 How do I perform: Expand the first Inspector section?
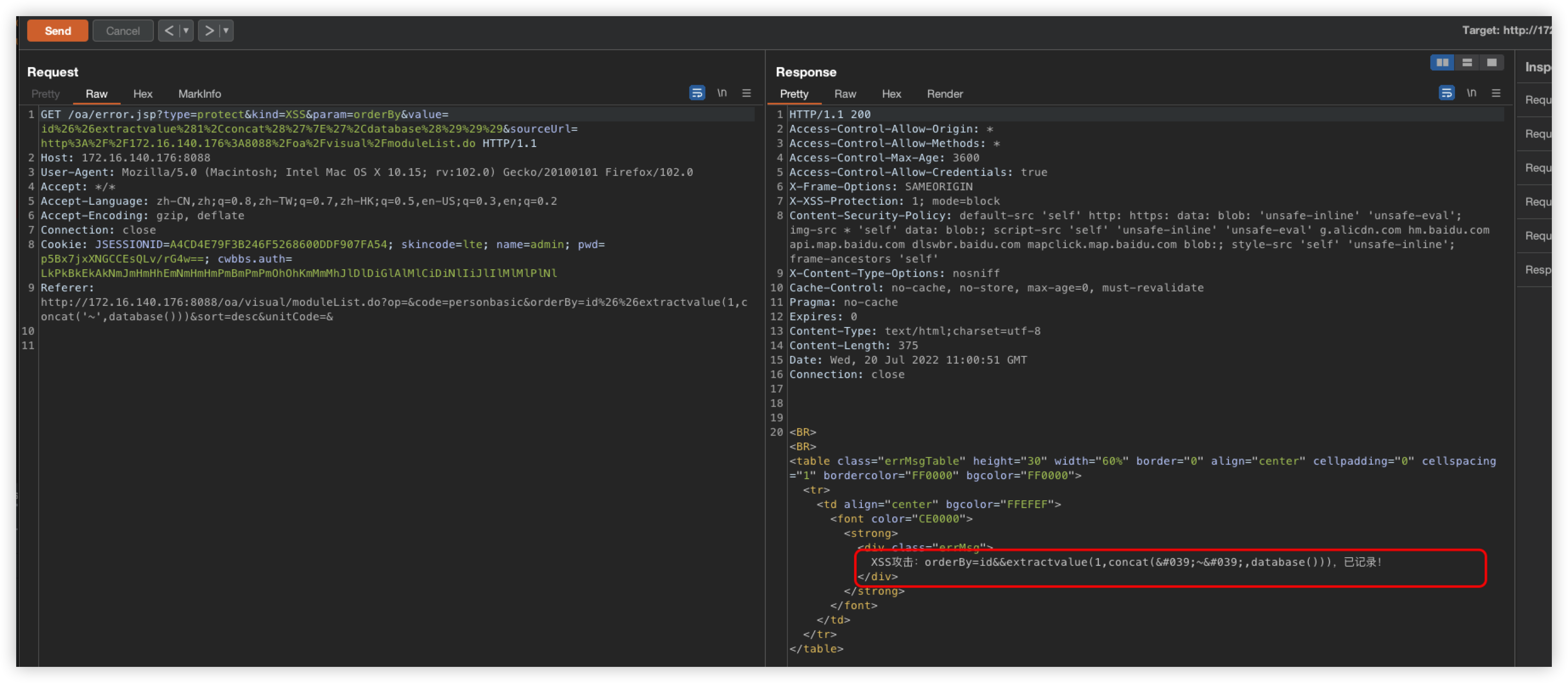pos(1538,100)
